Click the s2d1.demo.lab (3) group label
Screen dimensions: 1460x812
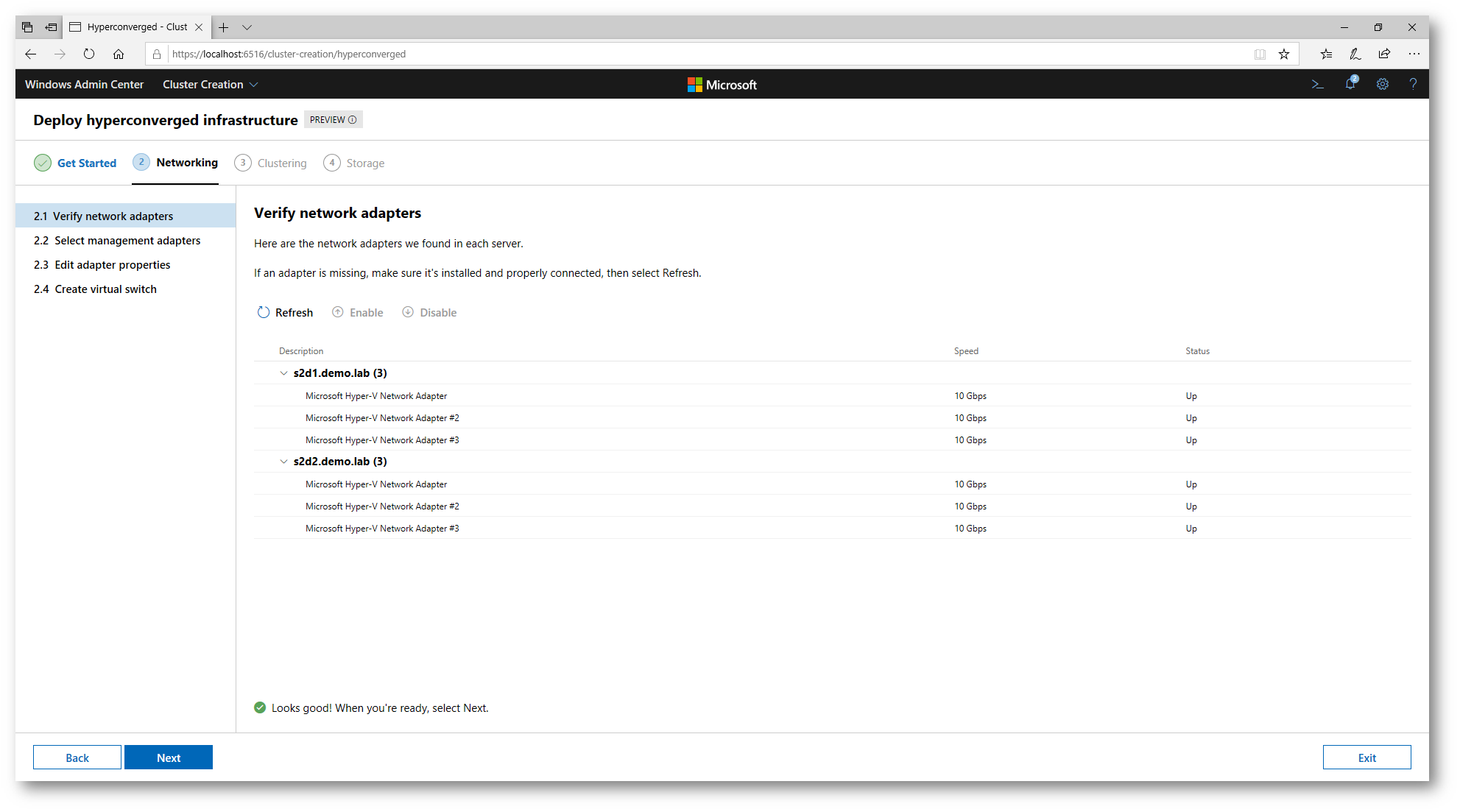coord(340,373)
